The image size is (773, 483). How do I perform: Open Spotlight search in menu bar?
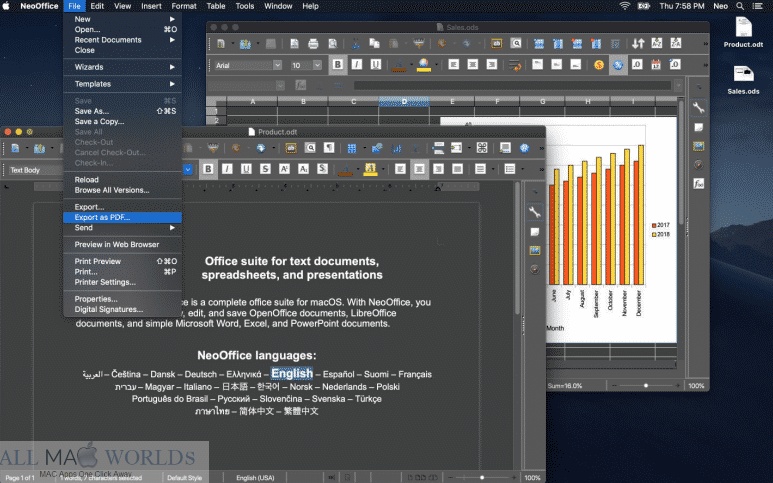pos(739,6)
